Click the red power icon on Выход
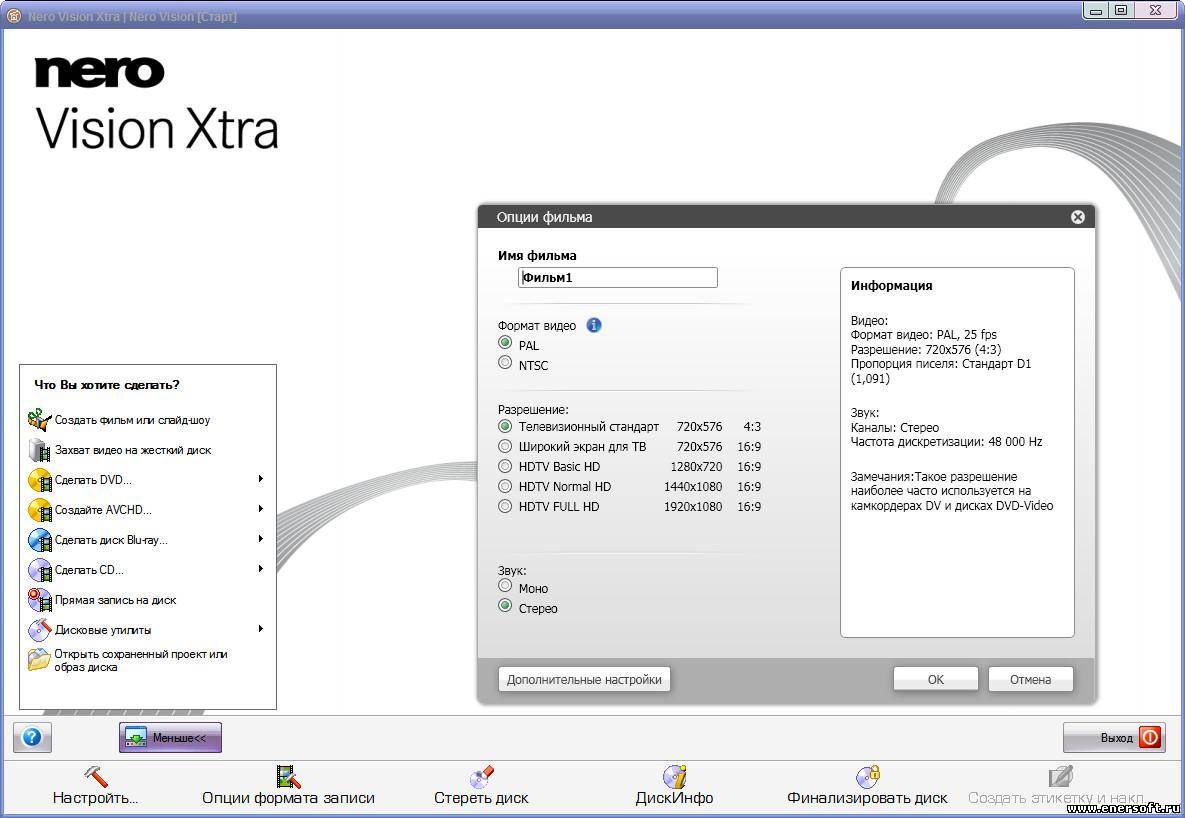 1149,737
